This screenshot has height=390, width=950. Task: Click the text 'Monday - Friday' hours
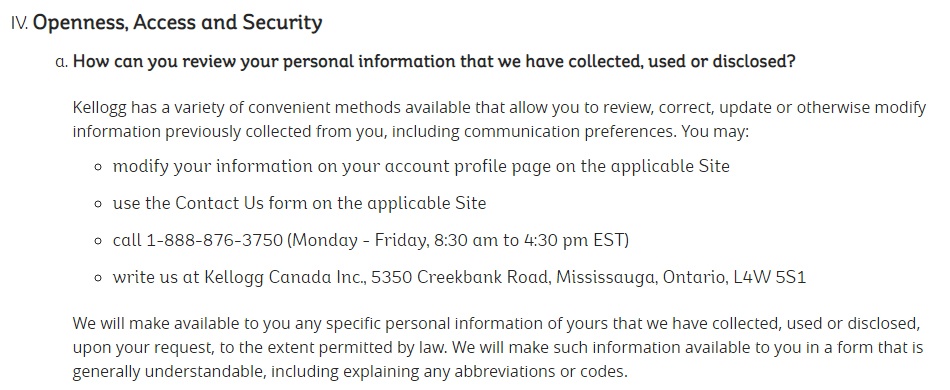360,240
